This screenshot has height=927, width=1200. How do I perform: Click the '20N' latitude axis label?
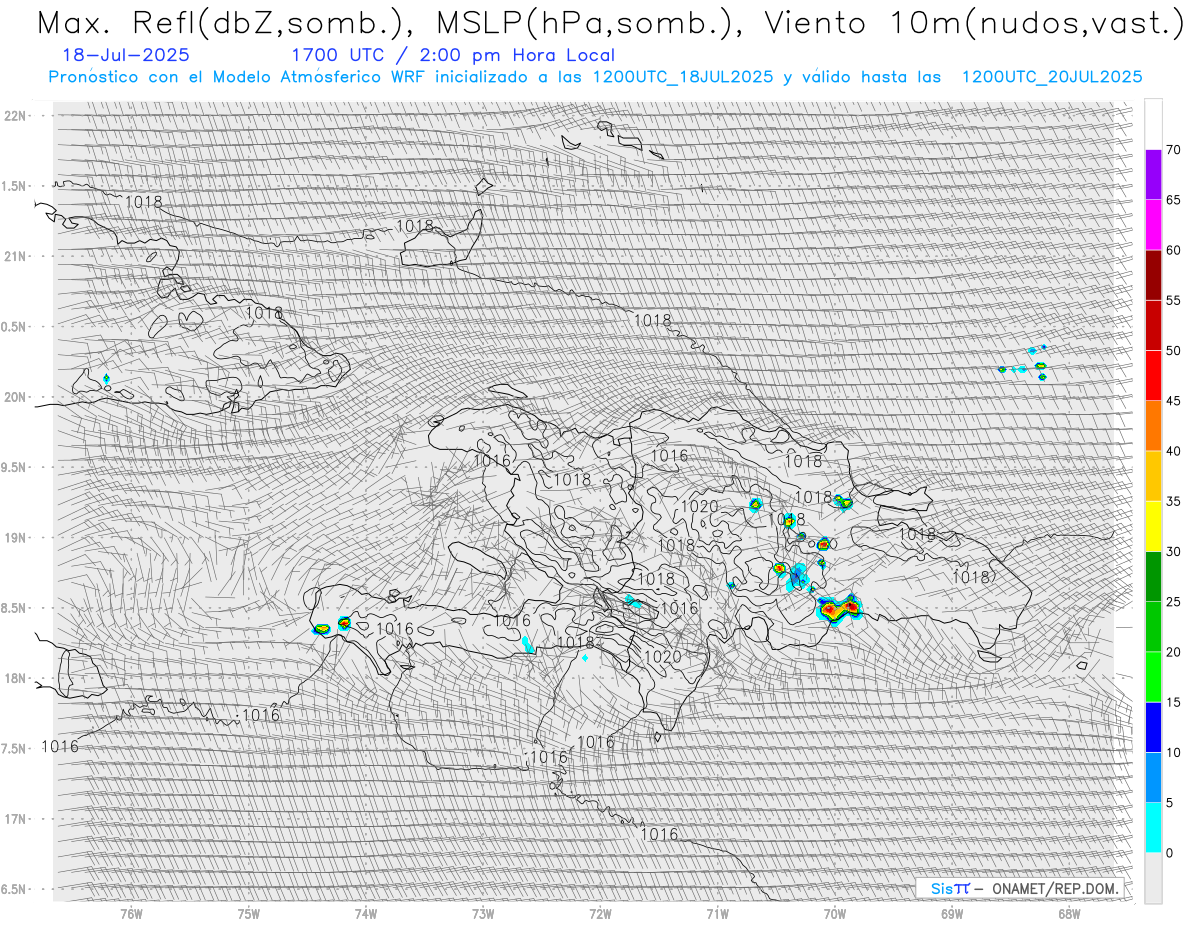16,397
